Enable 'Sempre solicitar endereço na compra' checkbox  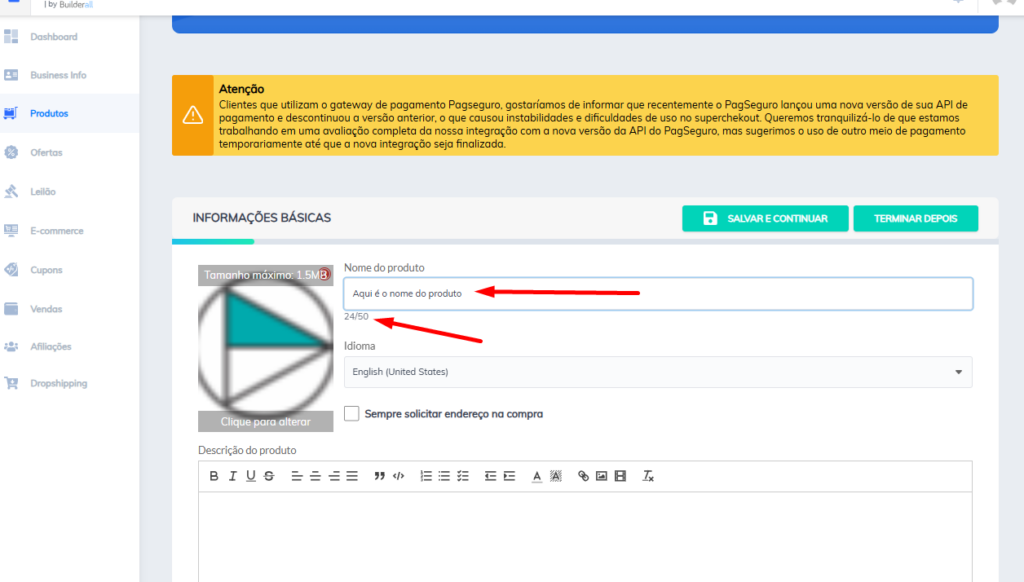[x=352, y=414]
